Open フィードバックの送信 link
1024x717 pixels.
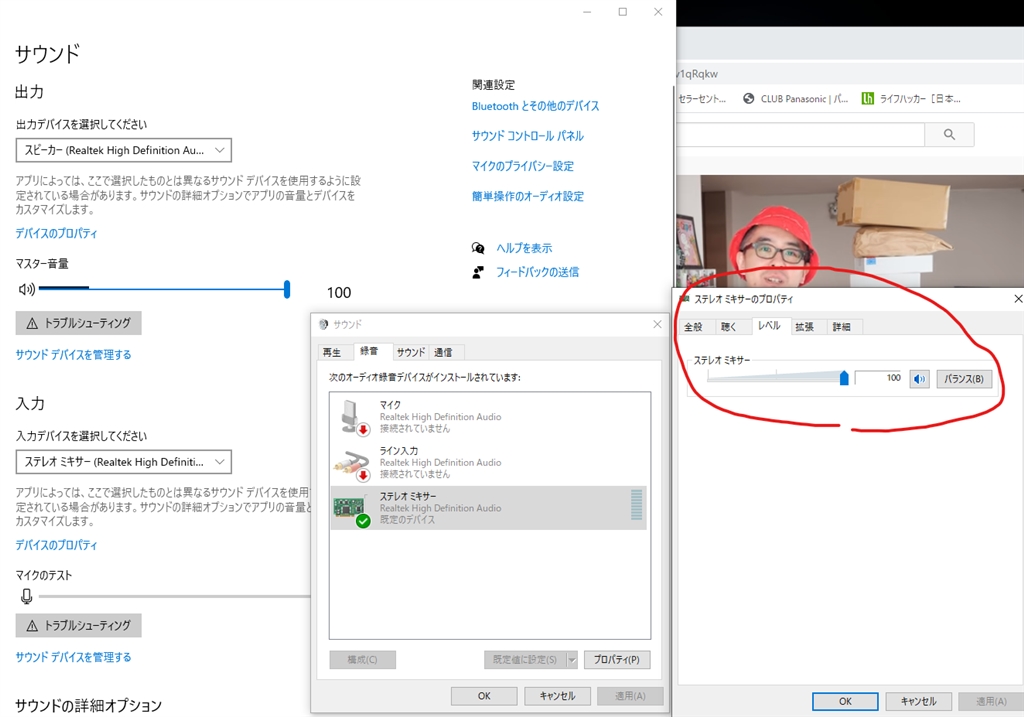click(537, 272)
